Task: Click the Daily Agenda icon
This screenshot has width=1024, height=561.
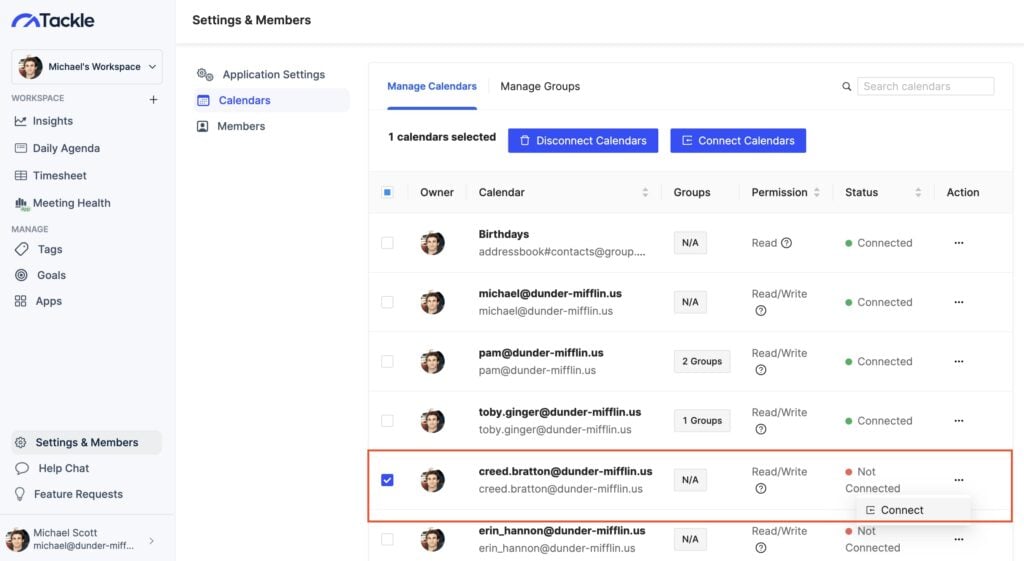Action: (x=21, y=148)
